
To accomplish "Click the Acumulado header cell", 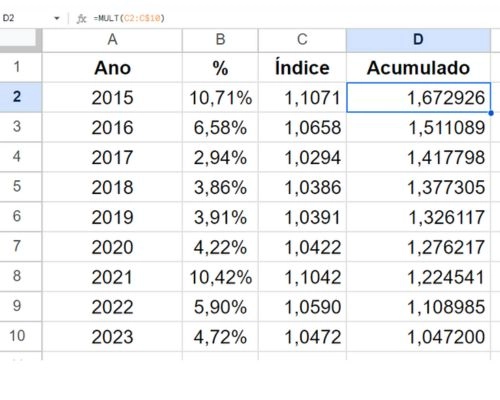I will pyautogui.click(x=418, y=67).
